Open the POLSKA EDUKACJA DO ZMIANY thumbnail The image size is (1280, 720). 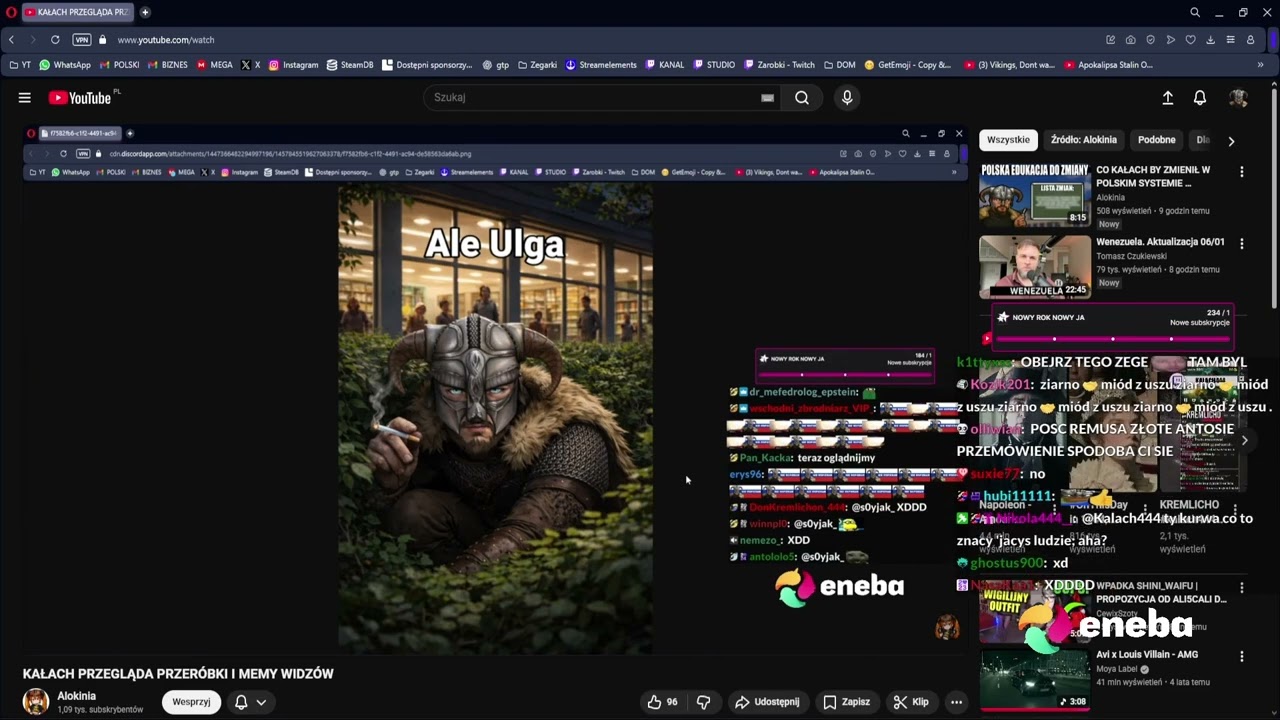point(1035,195)
